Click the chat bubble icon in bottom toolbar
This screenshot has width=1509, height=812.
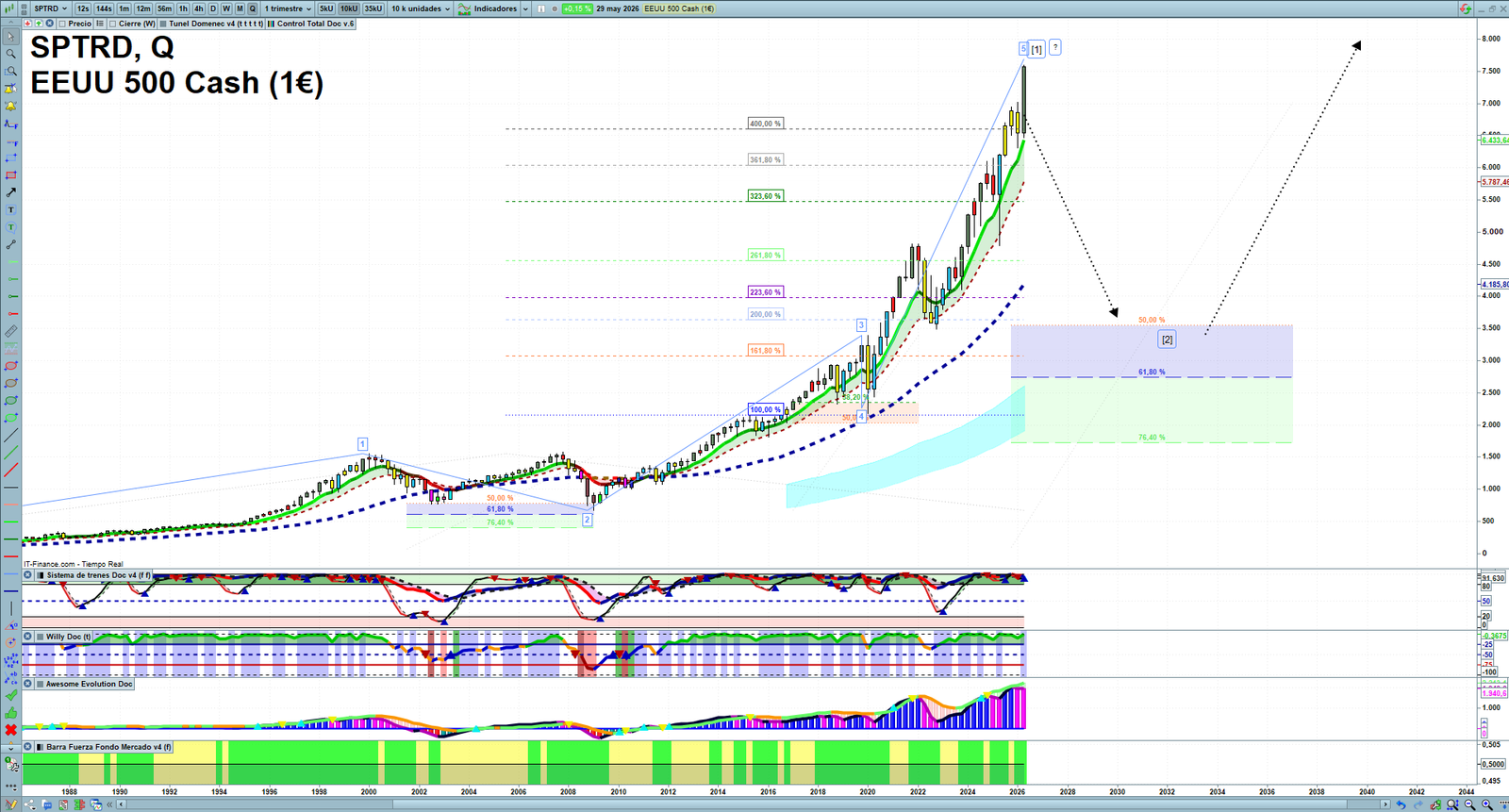[x=47, y=804]
